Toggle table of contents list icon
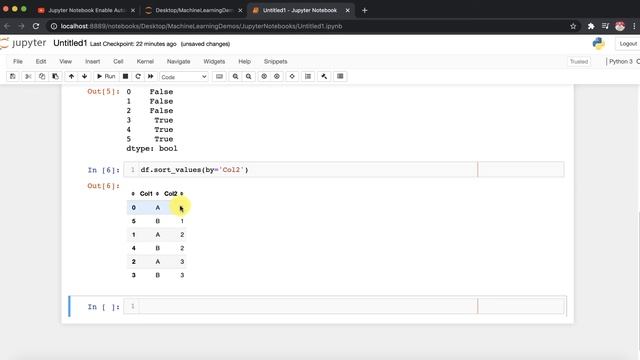 [308, 76]
